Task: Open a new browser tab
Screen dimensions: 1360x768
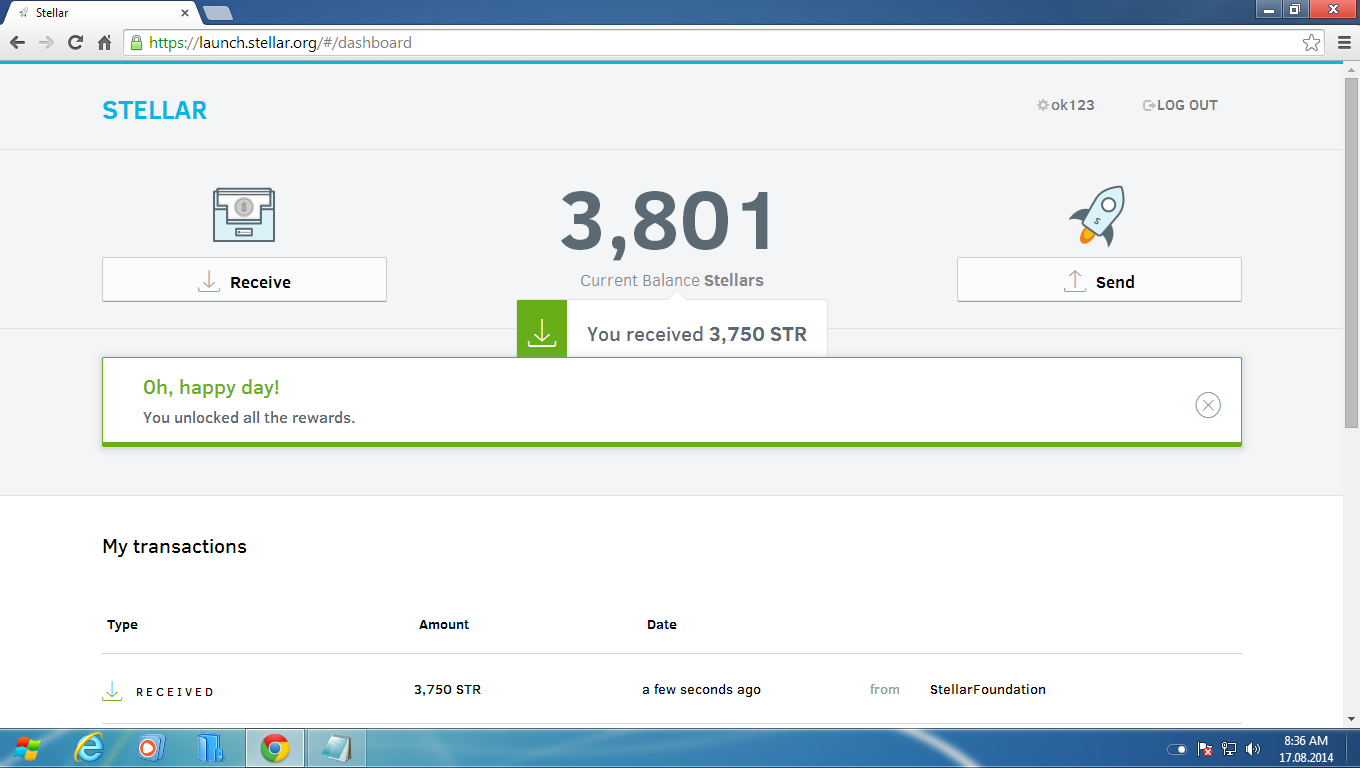Action: pyautogui.click(x=217, y=13)
